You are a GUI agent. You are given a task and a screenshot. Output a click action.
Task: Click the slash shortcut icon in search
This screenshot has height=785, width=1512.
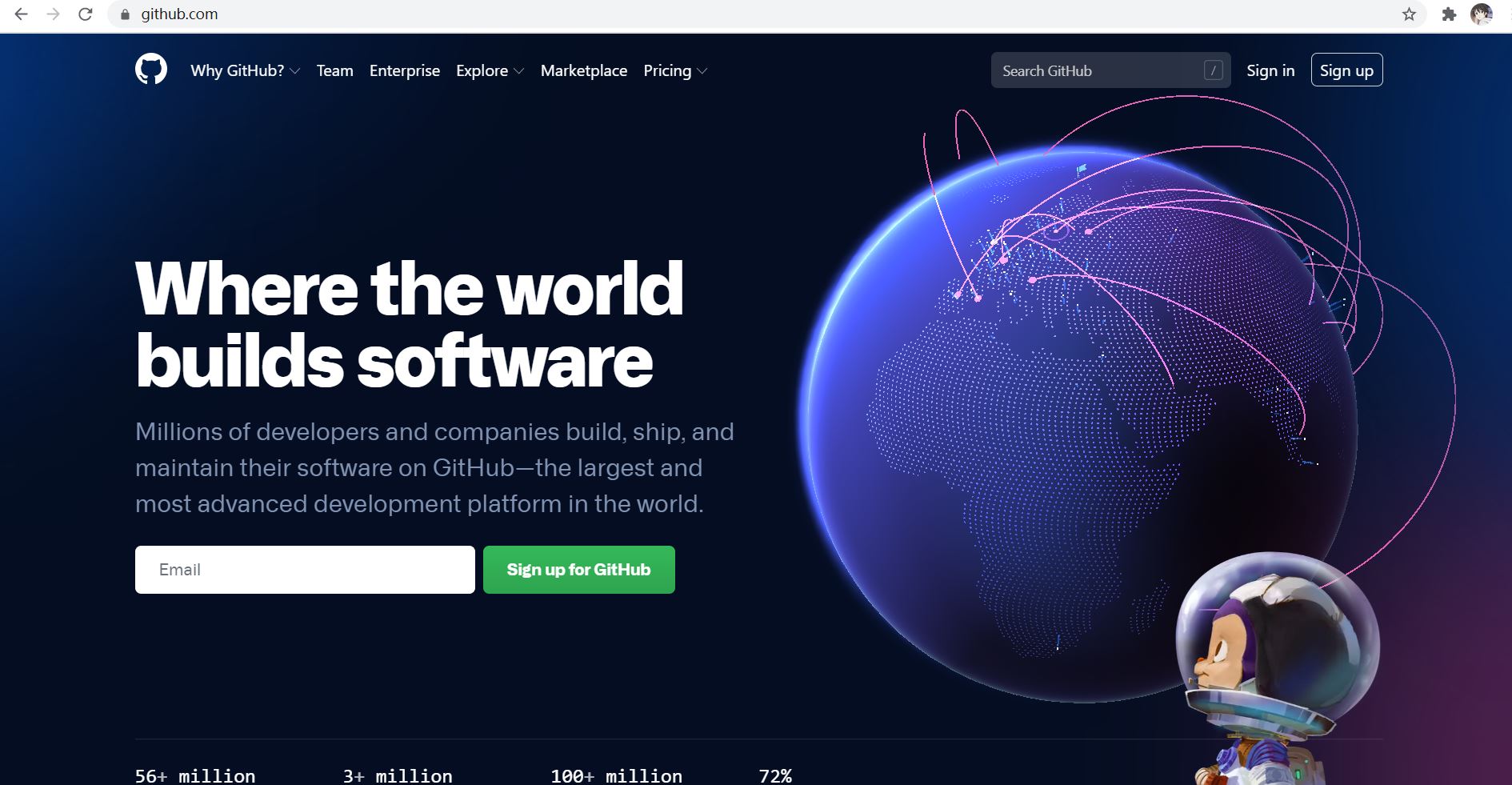point(1213,70)
